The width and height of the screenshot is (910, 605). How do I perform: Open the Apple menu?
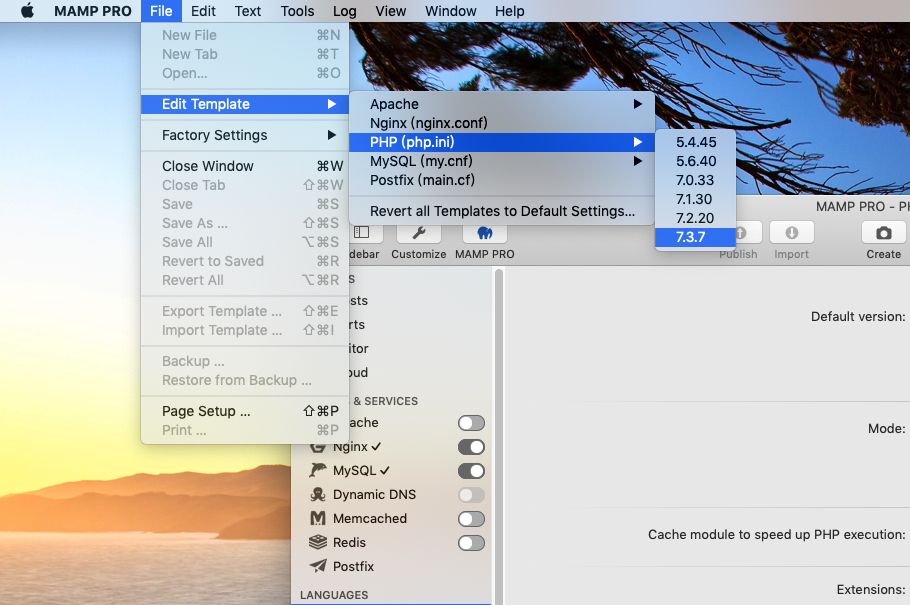(27, 11)
